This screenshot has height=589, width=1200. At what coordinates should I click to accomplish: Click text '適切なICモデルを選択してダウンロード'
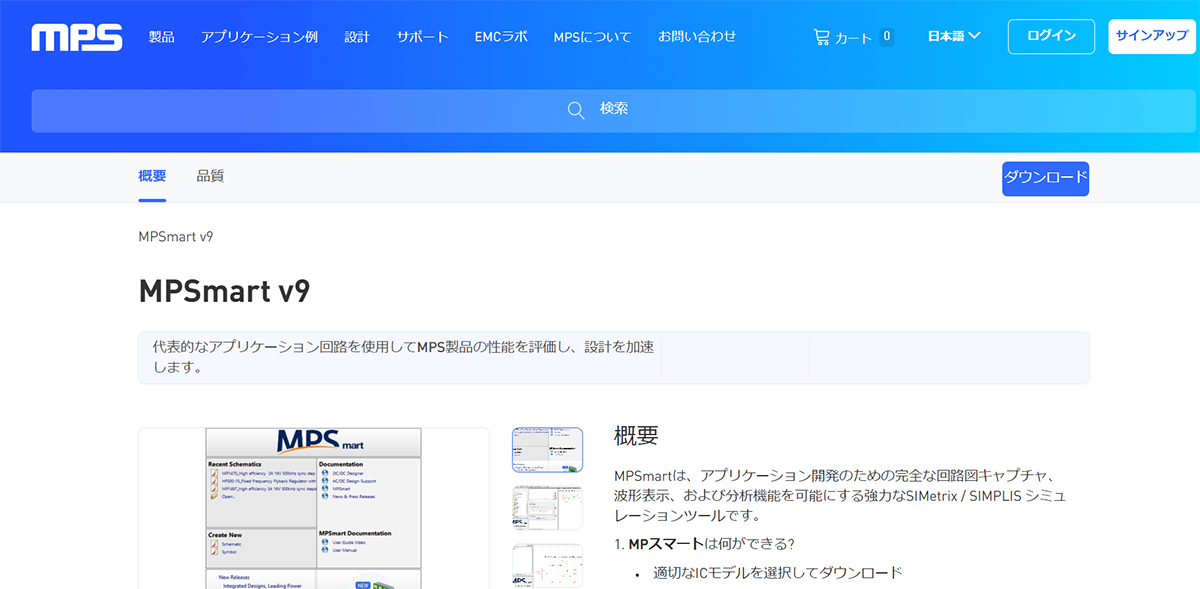[x=778, y=573]
